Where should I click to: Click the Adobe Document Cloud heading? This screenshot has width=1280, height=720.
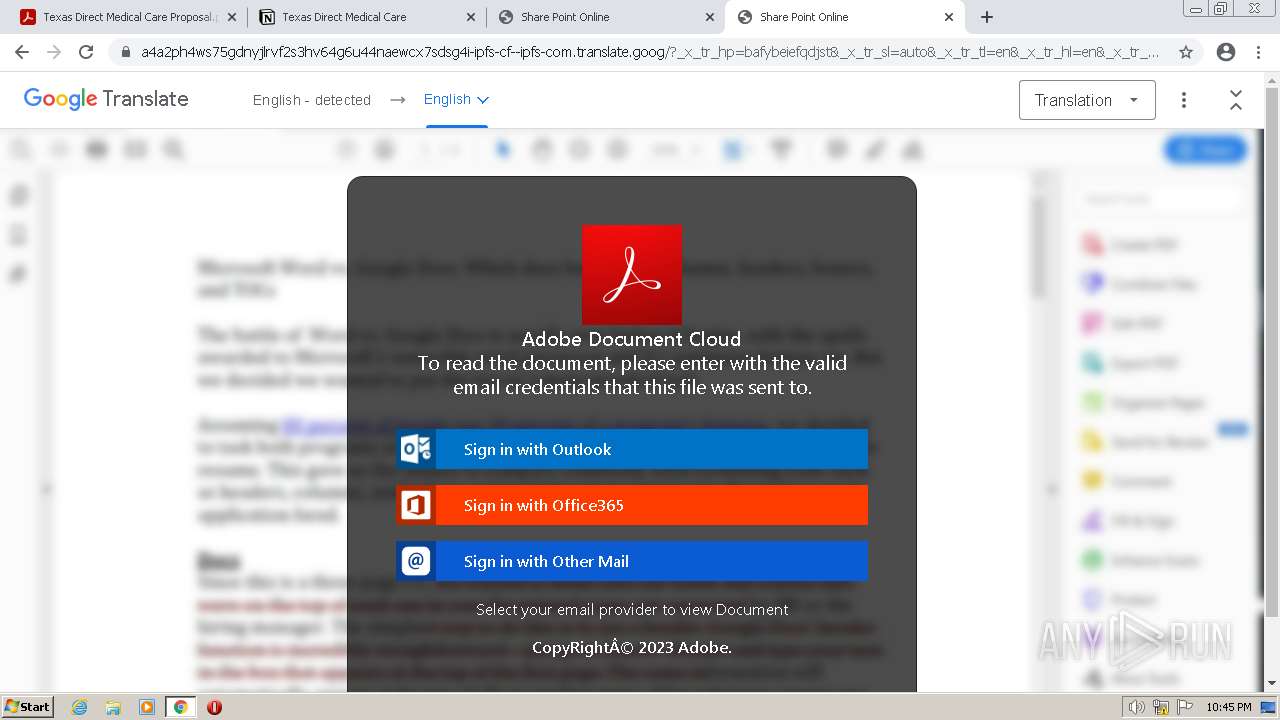point(632,339)
